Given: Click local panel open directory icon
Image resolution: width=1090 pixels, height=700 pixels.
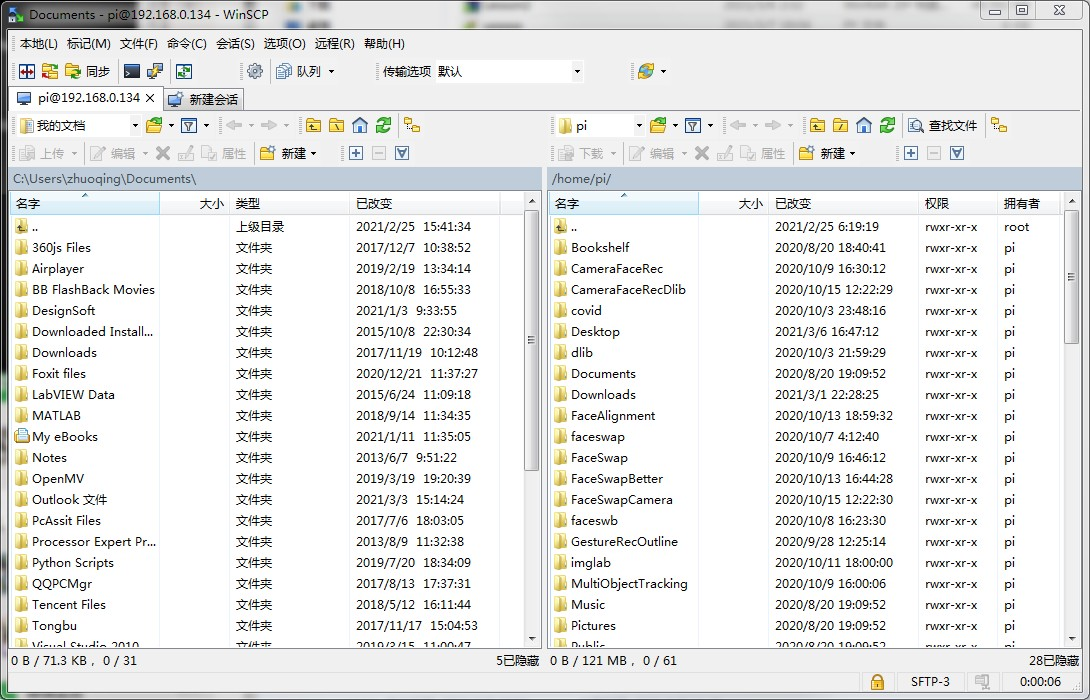Looking at the screenshot, I should [154, 126].
